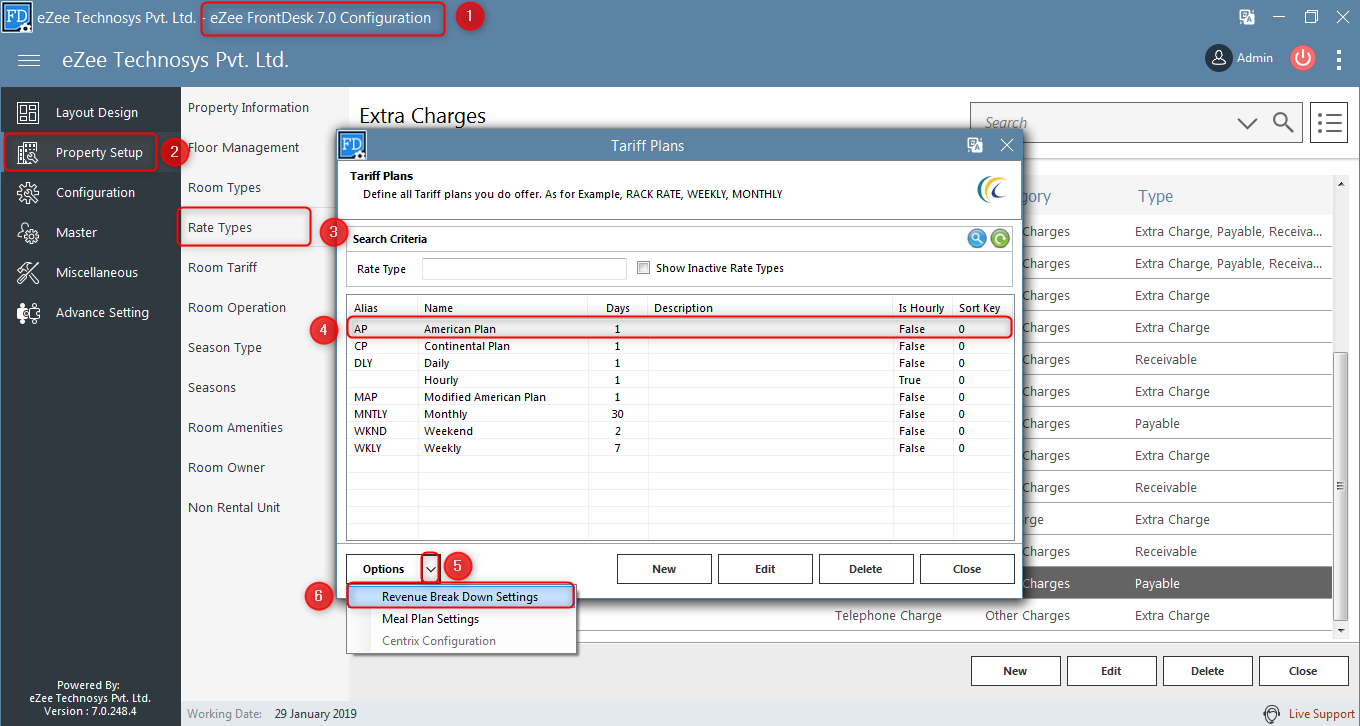Click the green refresh icon in Search Criteria

coord(1000,239)
